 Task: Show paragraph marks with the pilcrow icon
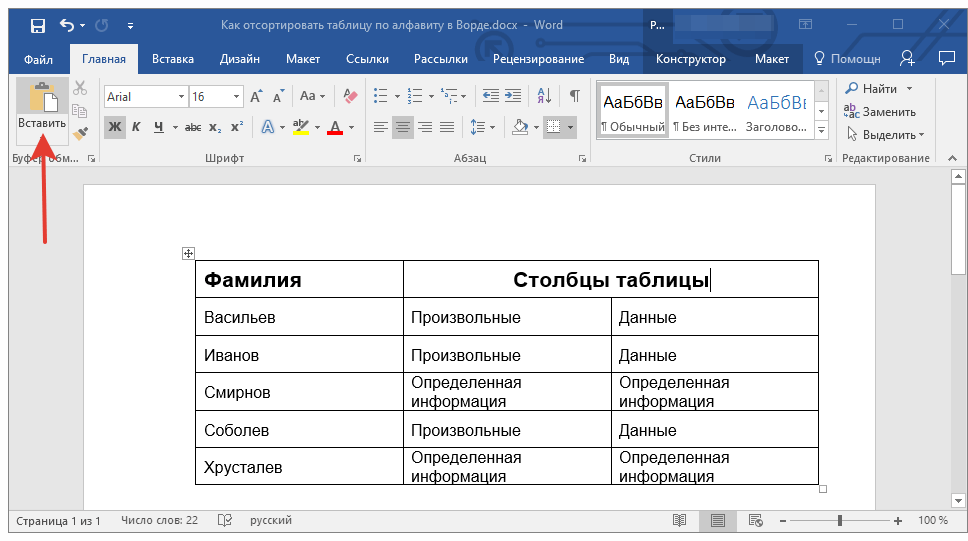pos(574,96)
